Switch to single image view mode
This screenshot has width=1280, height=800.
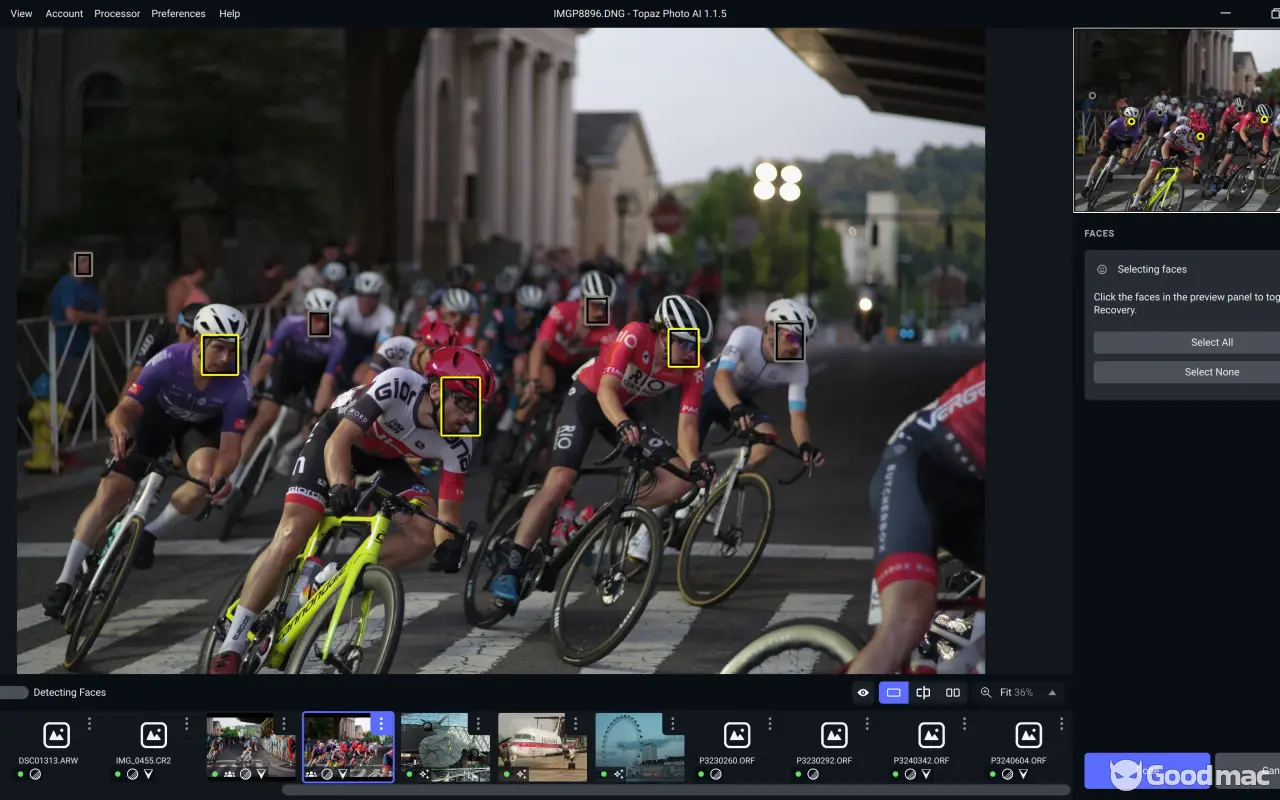coord(893,692)
